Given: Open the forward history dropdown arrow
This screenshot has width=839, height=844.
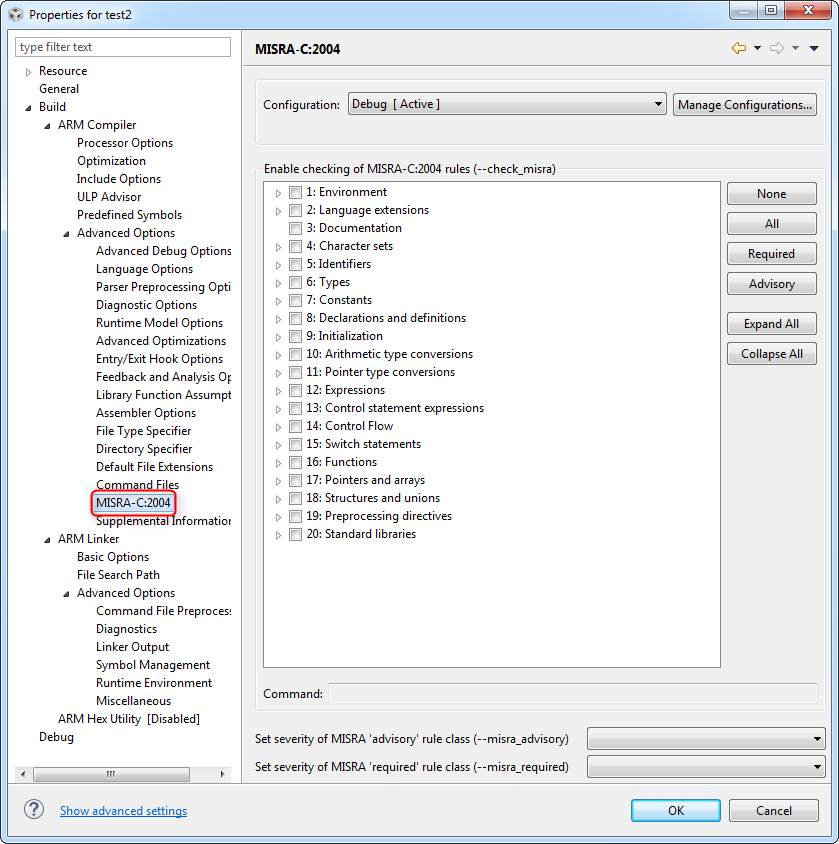Looking at the screenshot, I should point(795,48).
